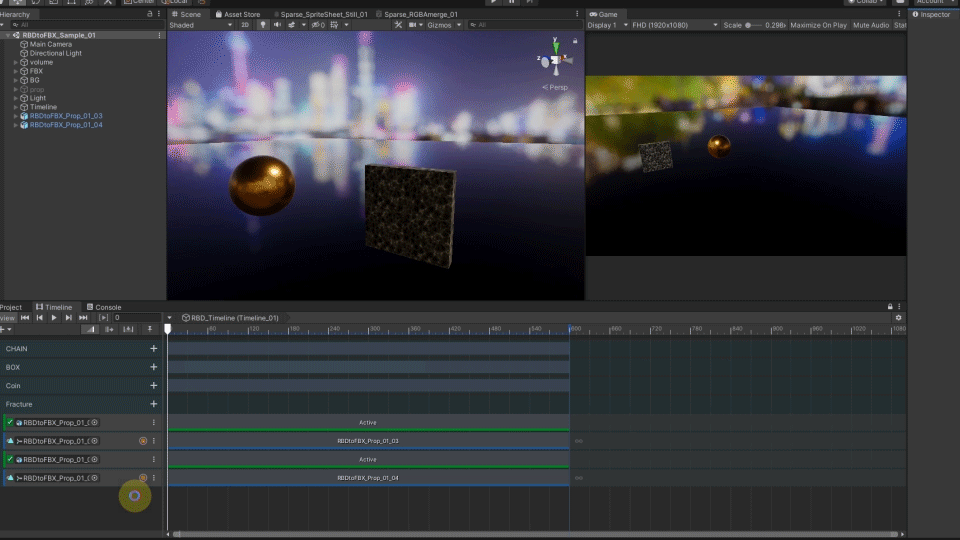The image size is (960, 540).
Task: Open the Shaded draw mode dropdown
Action: coord(200,25)
